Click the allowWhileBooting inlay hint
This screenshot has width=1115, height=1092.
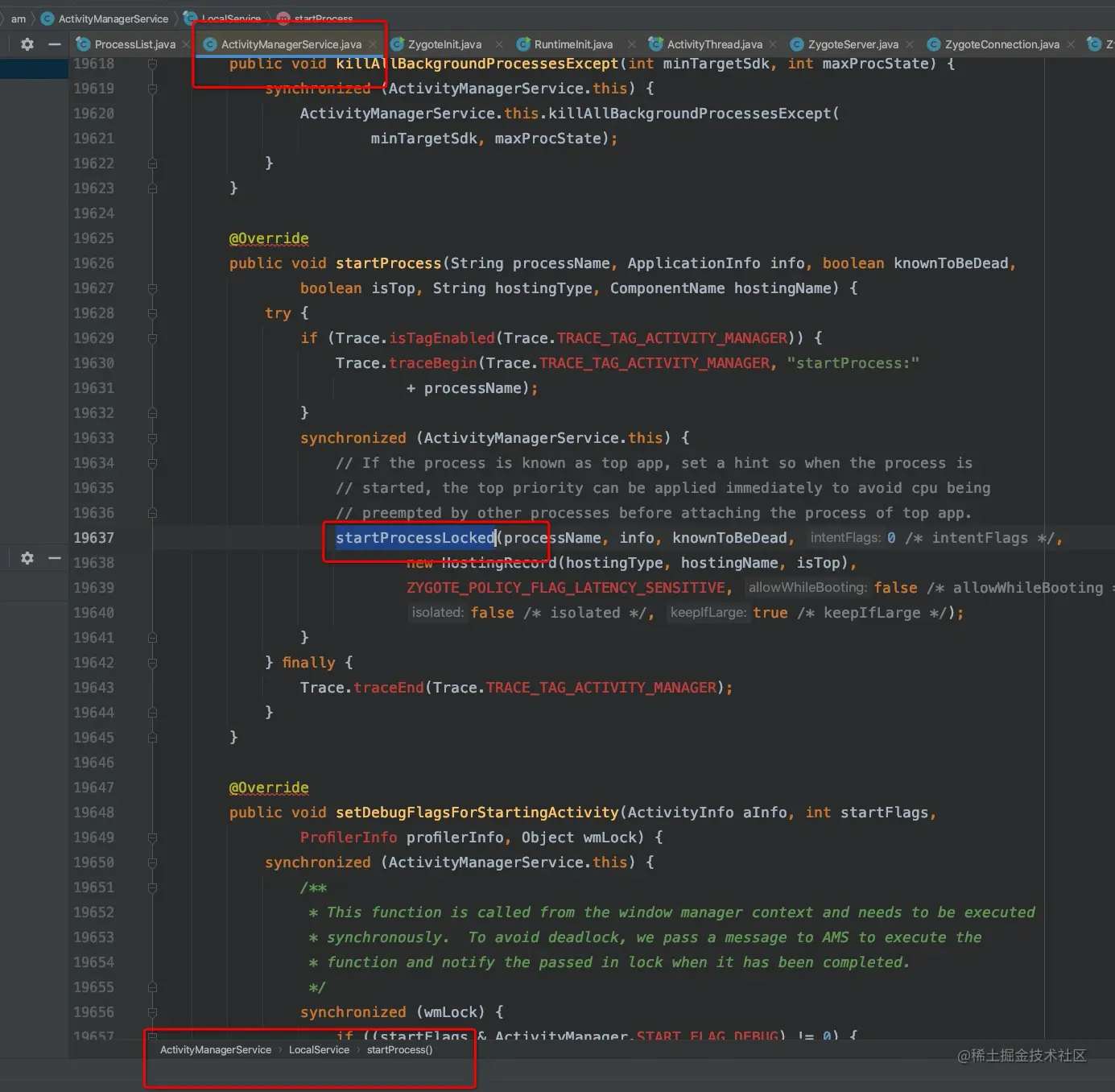[x=807, y=588]
